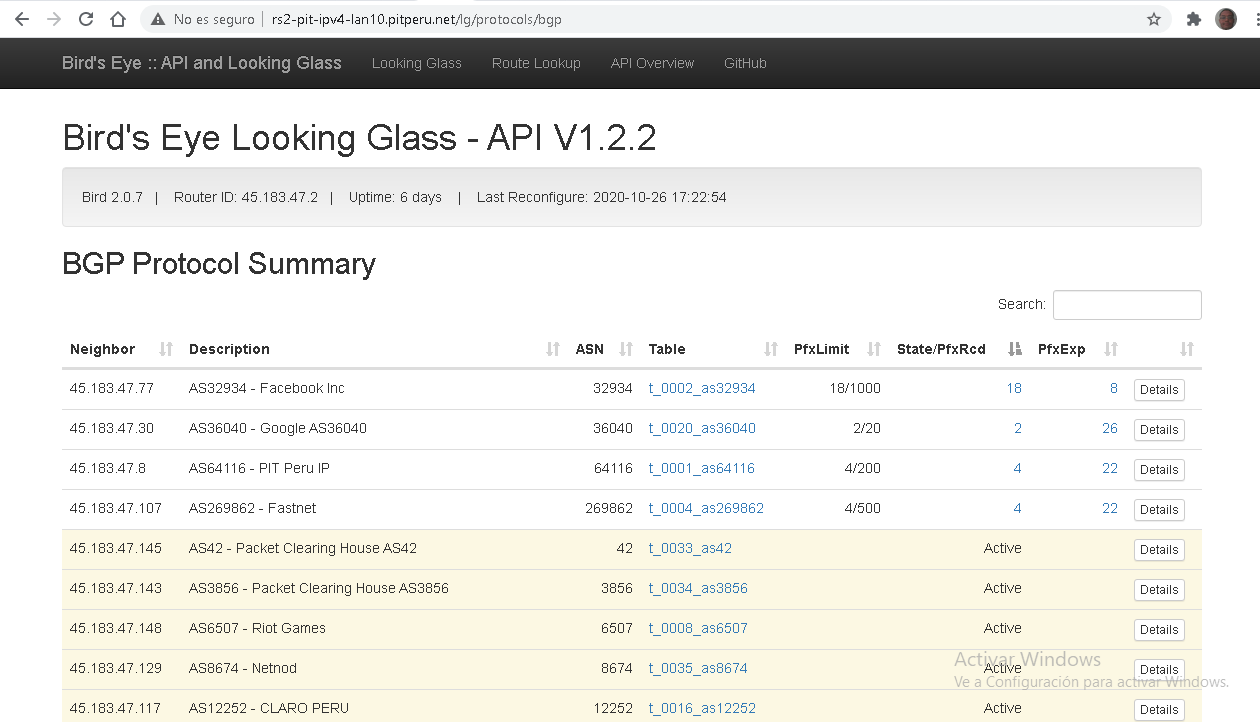
Task: Click the browser forward arrow
Action: (x=54, y=19)
